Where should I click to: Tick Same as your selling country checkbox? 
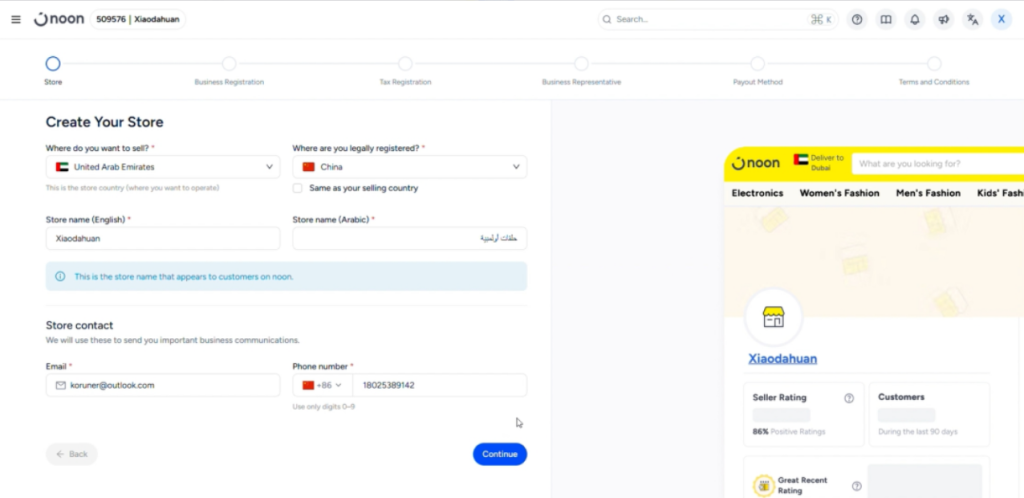(x=298, y=188)
